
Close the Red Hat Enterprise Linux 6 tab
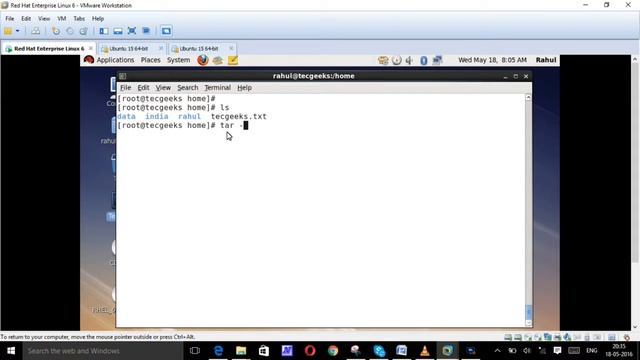[x=91, y=49]
